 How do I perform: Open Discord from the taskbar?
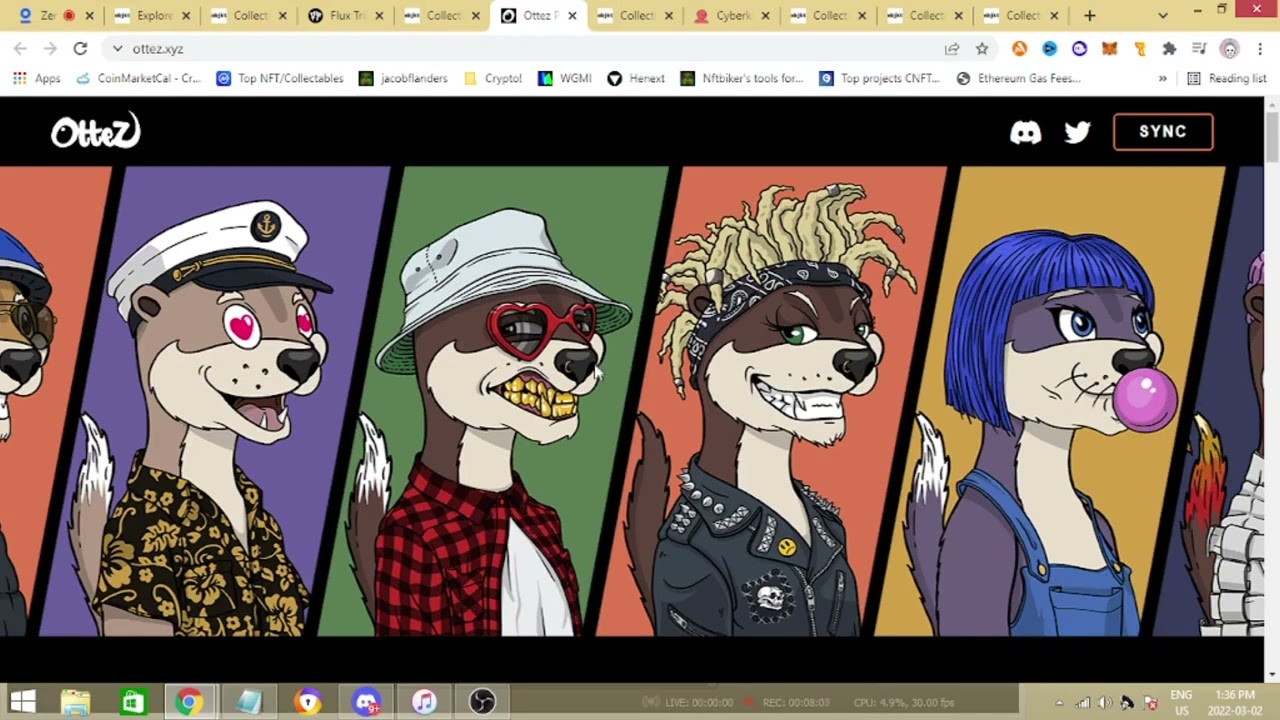click(x=366, y=702)
